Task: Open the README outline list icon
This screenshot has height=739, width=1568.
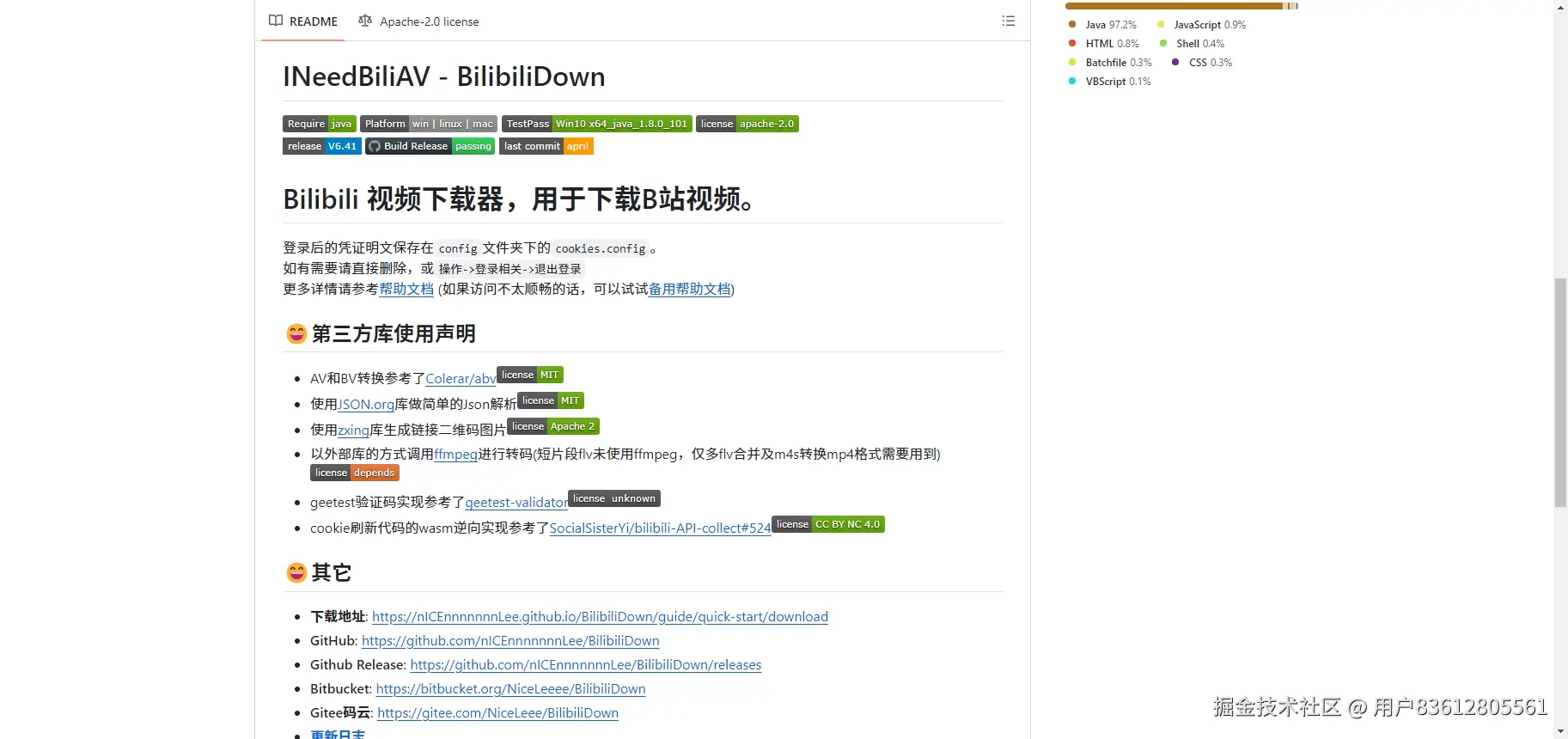Action: click(x=1009, y=21)
